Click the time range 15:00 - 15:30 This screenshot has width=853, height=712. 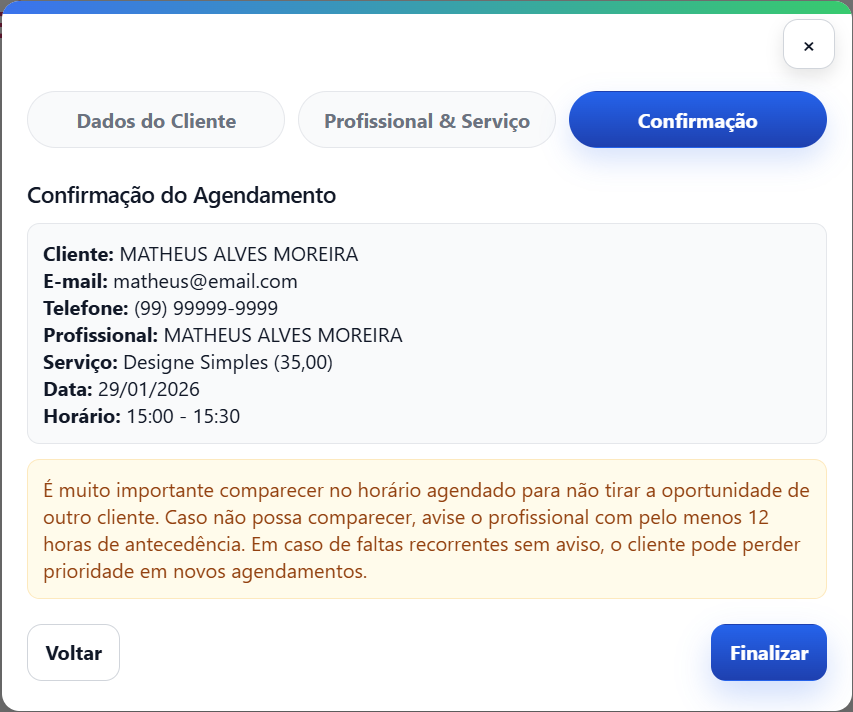[183, 416]
